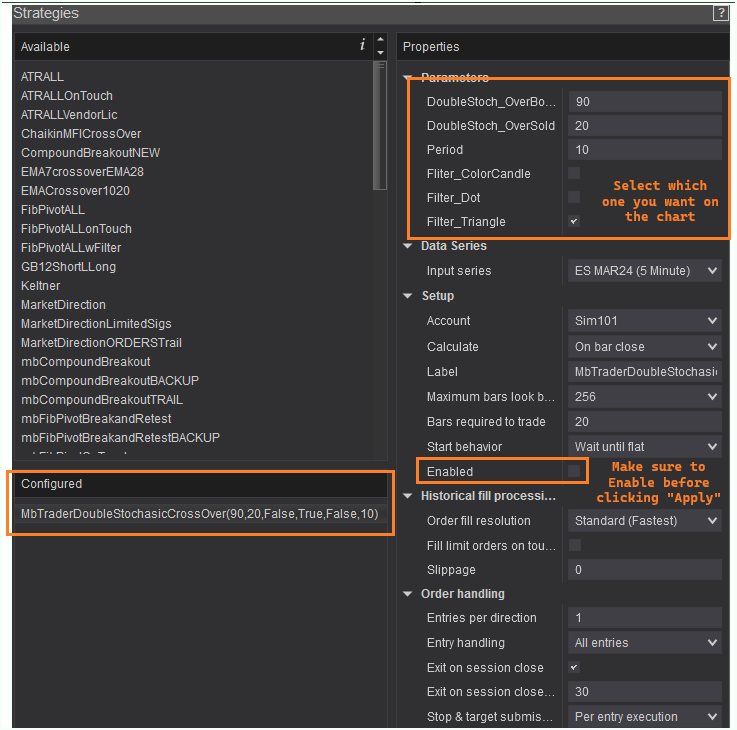Tick the Enabled checkbox under Setup

574,471
